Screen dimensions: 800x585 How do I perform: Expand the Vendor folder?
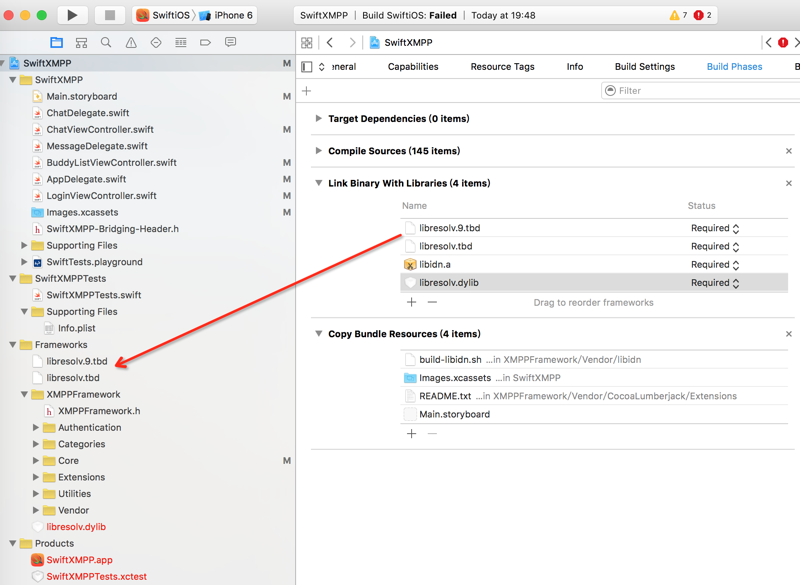36,510
